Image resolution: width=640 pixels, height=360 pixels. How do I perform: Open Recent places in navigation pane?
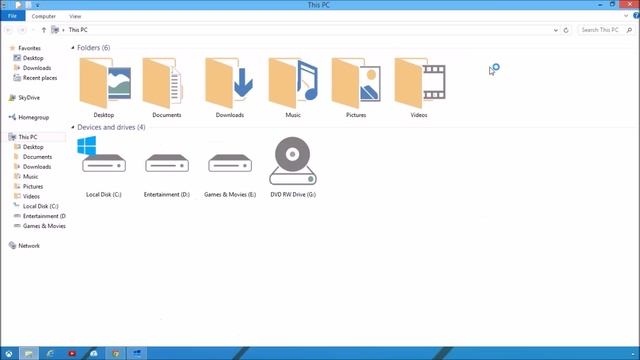pos(40,78)
